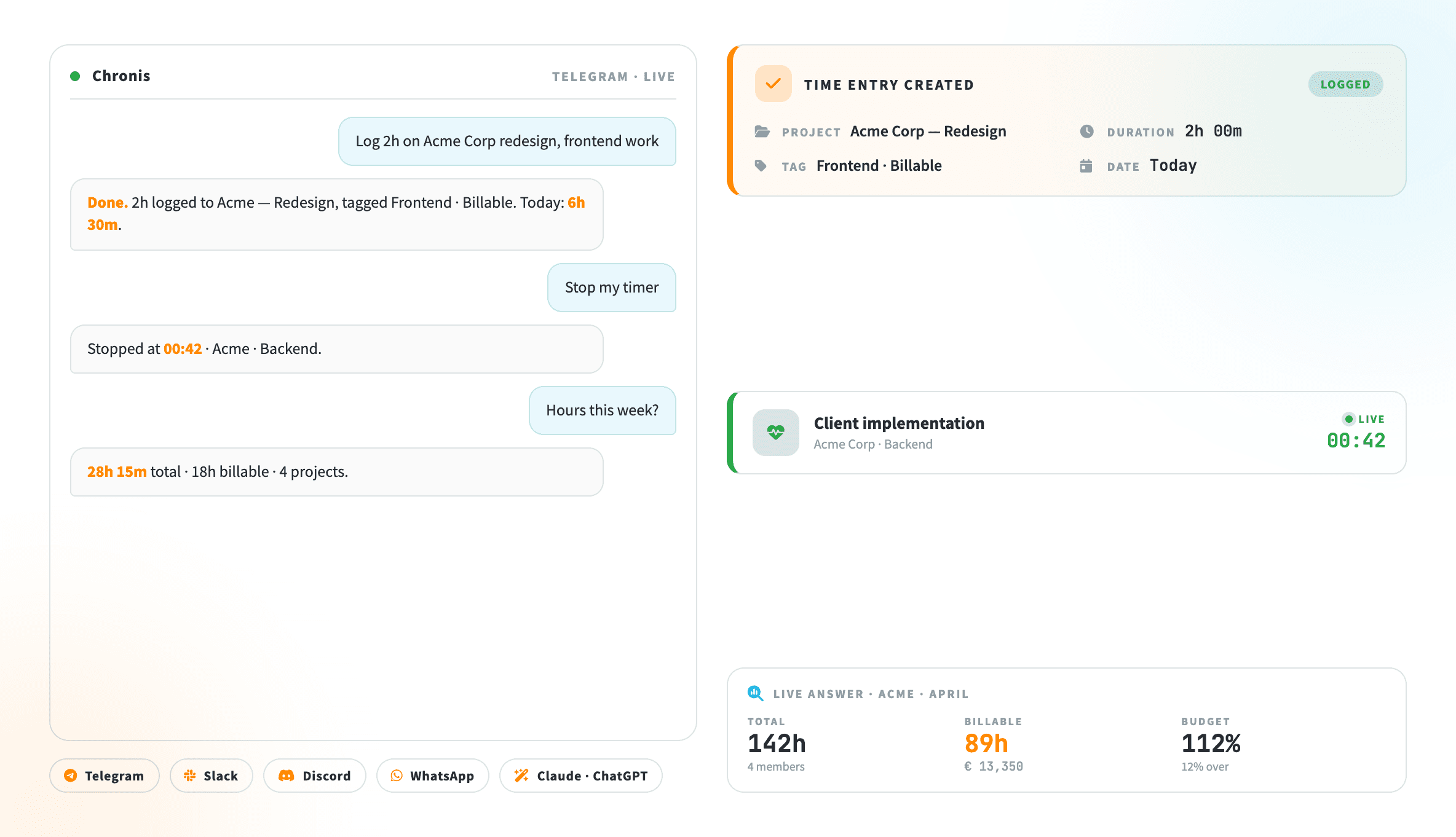Click the LIVE ANSWER · ACME · APRIL heading
The image size is (1456, 837).
(x=871, y=694)
